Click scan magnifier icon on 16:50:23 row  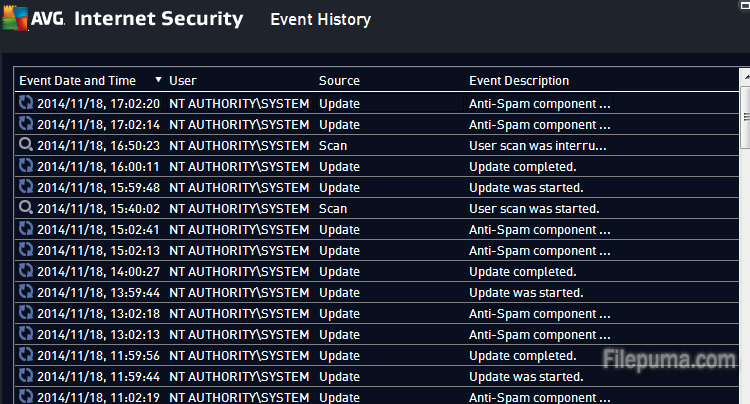pos(26,145)
